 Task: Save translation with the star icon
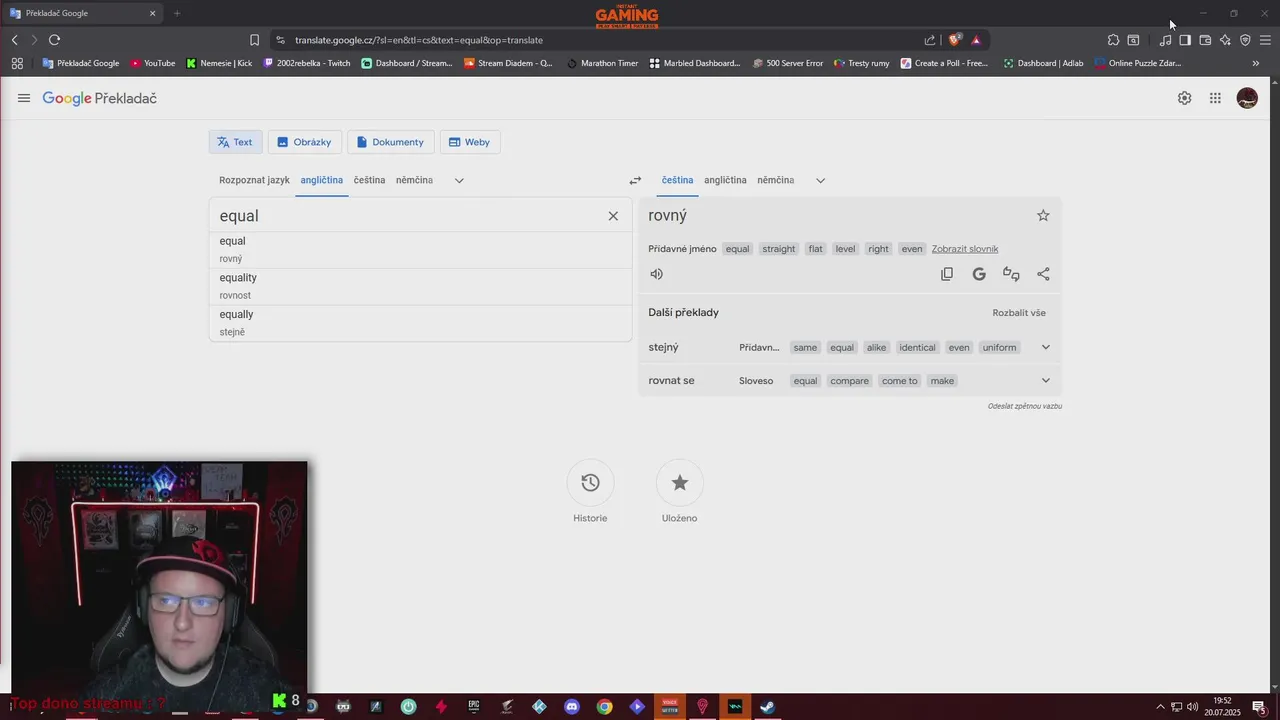click(x=1043, y=215)
